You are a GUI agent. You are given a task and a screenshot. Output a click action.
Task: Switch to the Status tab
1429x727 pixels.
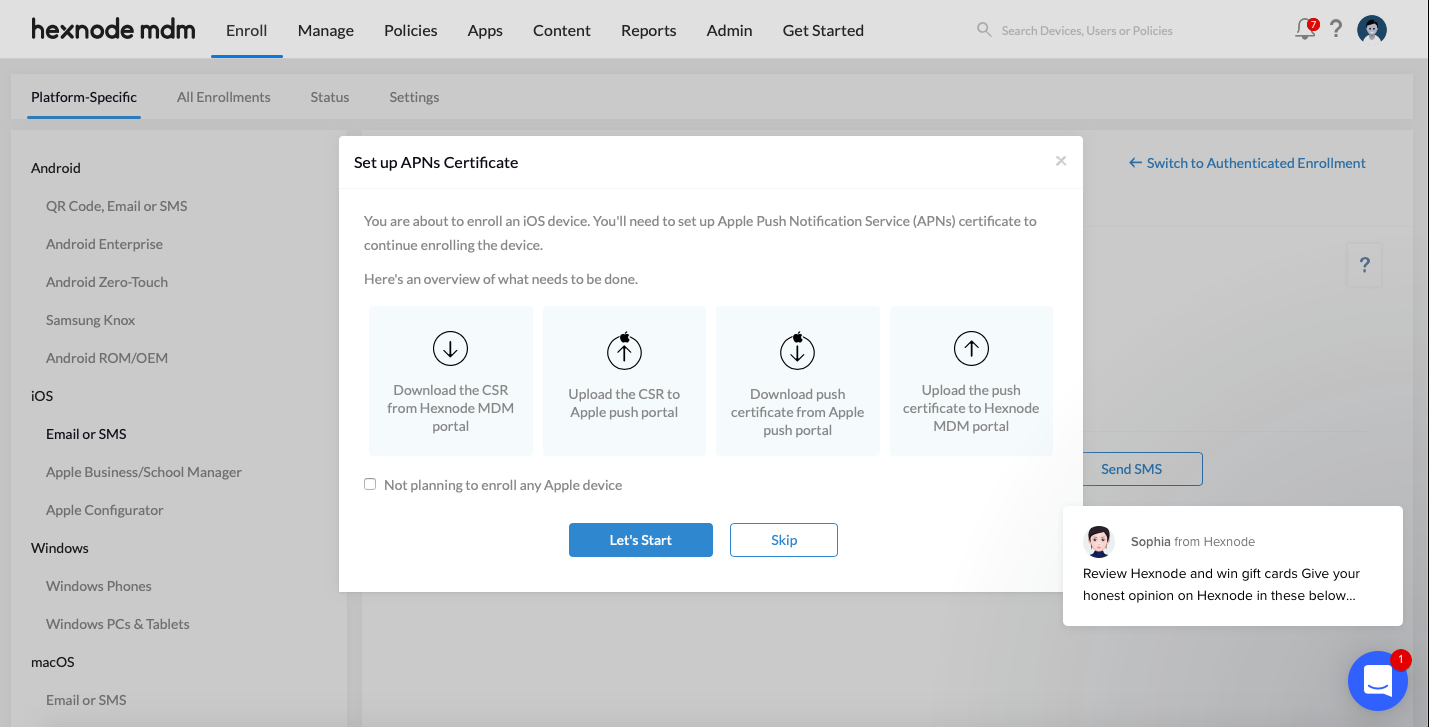tap(330, 97)
